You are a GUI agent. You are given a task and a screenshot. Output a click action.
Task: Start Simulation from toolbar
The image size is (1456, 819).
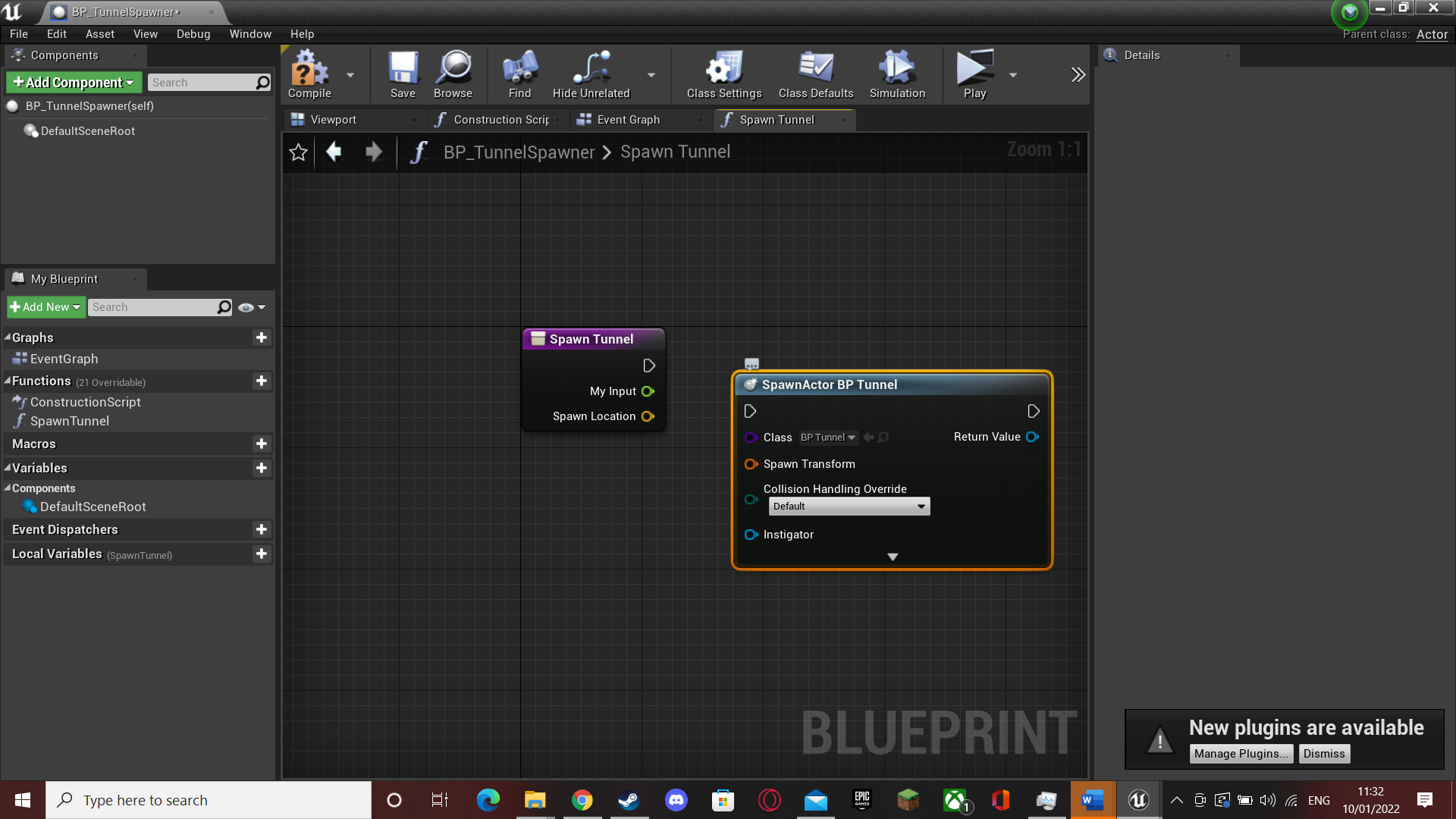[x=897, y=74]
